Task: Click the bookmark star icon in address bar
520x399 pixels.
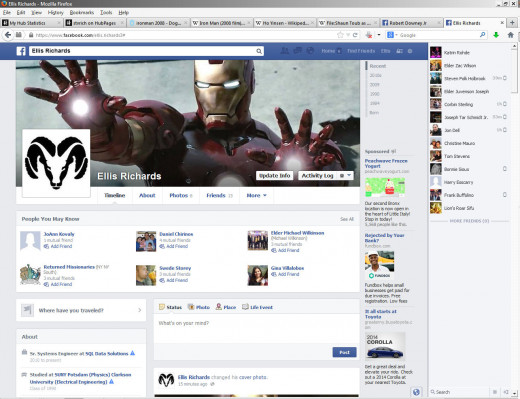Action: [x=340, y=35]
